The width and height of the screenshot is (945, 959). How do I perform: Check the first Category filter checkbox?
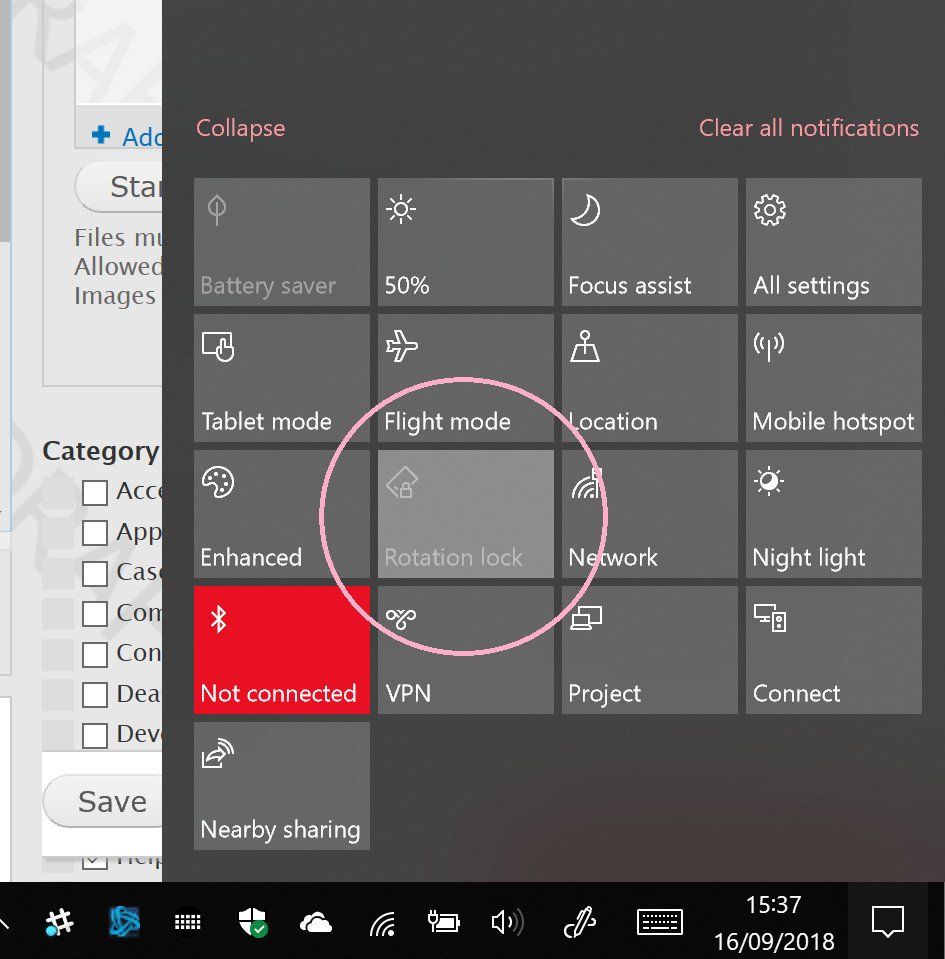[x=95, y=491]
